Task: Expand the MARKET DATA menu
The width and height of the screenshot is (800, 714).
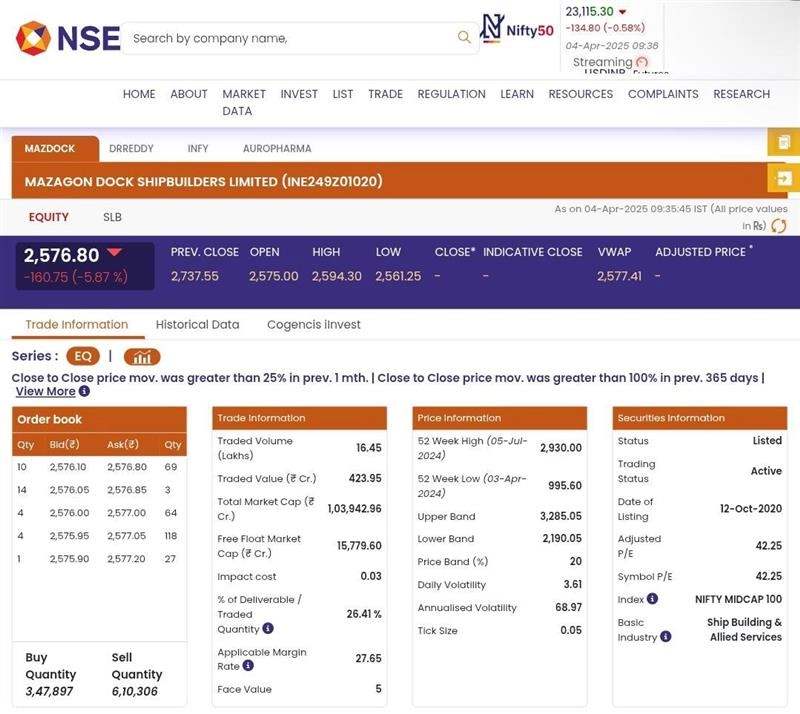Action: 243,102
